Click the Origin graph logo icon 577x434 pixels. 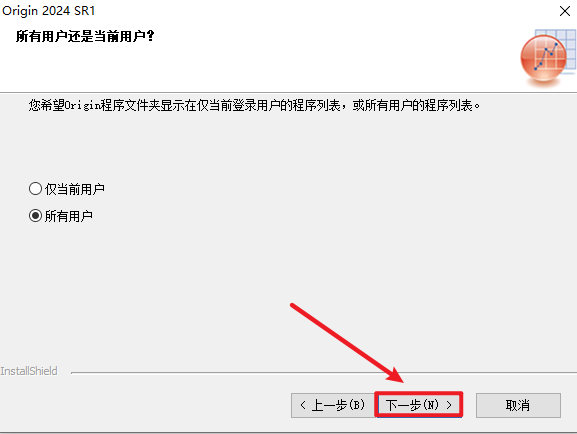(x=548, y=57)
